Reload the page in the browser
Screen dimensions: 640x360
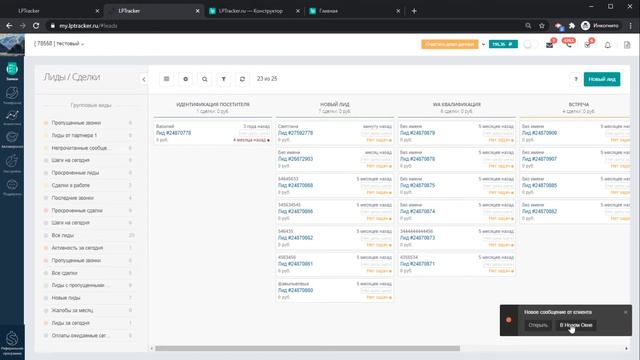point(36,26)
